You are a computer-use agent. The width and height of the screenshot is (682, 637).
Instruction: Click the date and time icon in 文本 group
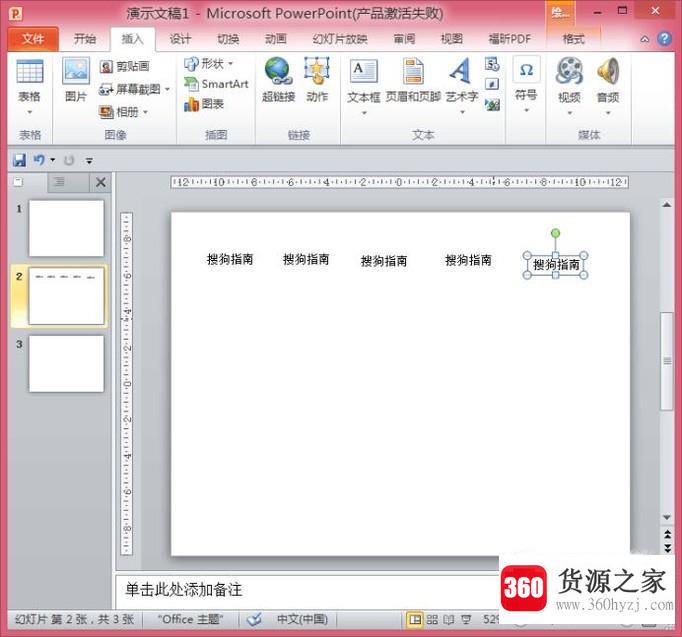[492, 64]
